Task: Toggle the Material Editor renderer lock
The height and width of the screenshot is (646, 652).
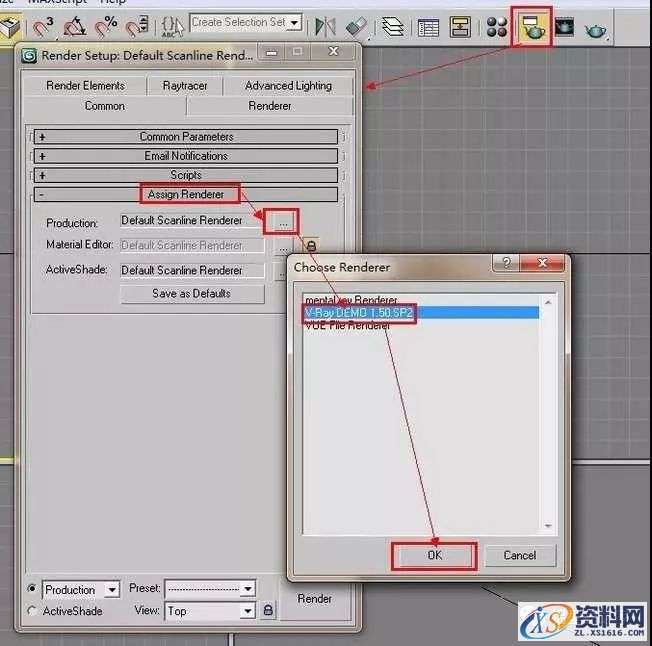Action: coord(311,246)
